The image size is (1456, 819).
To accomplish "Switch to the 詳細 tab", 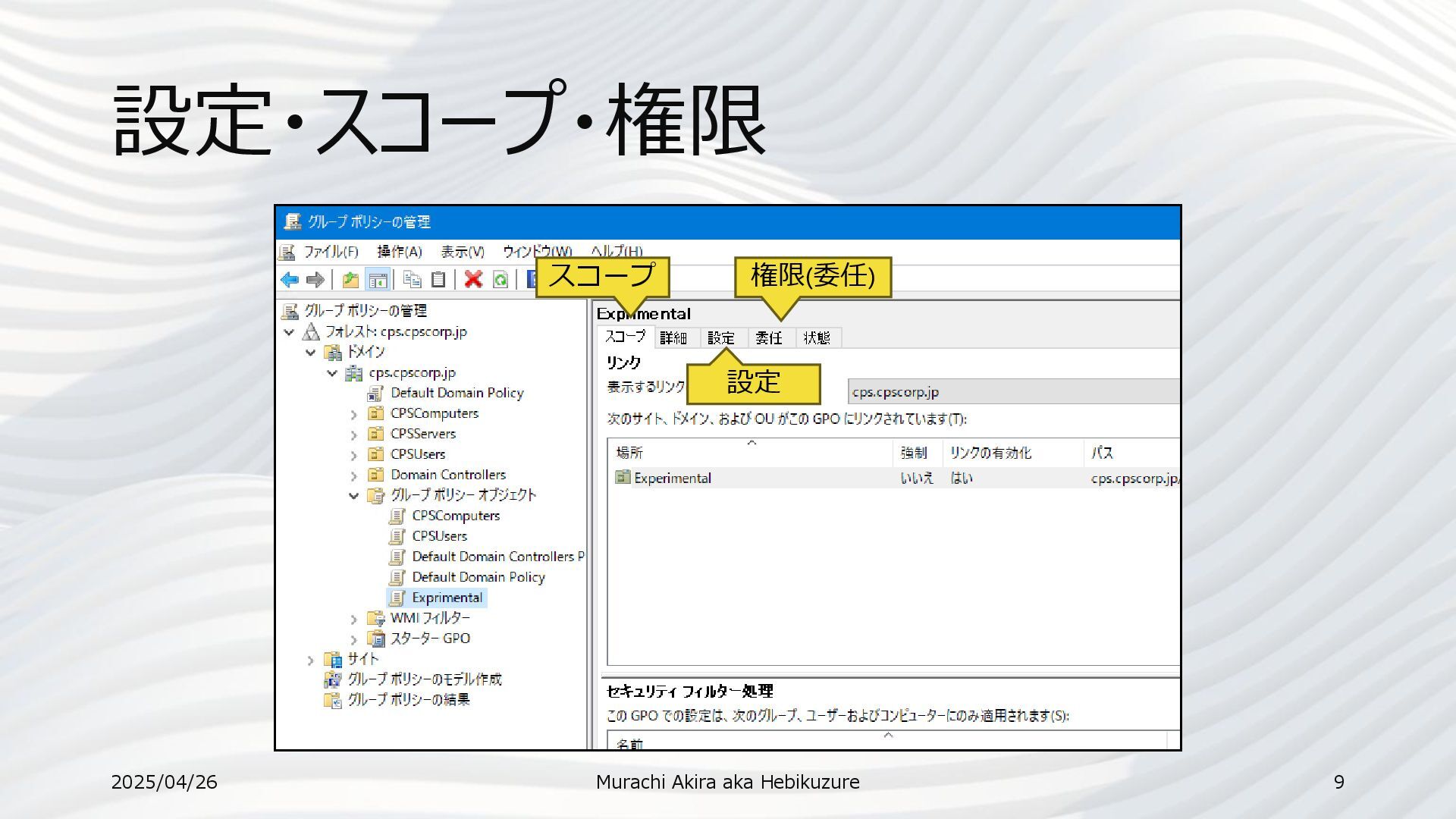I will pos(673,338).
